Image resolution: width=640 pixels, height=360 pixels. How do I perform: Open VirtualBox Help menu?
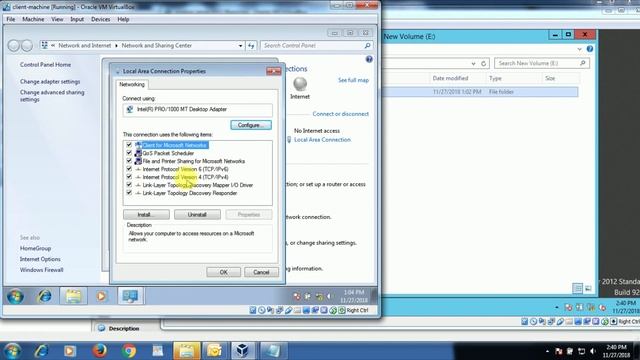[123, 19]
